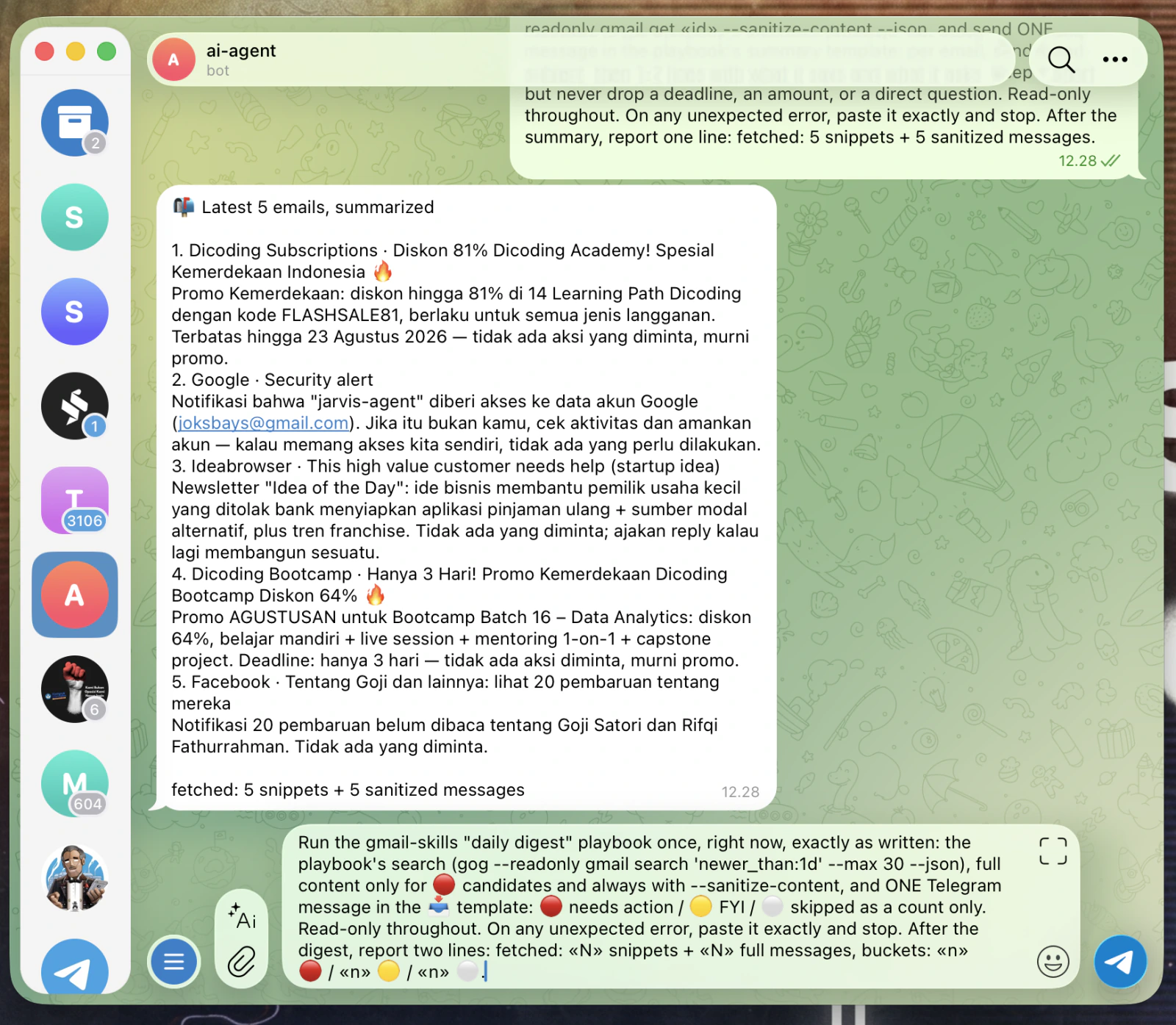1176x1025 pixels.
Task: Click "fetched: 5 snippets + 5 sanitized messages" line
Action: pos(348,790)
